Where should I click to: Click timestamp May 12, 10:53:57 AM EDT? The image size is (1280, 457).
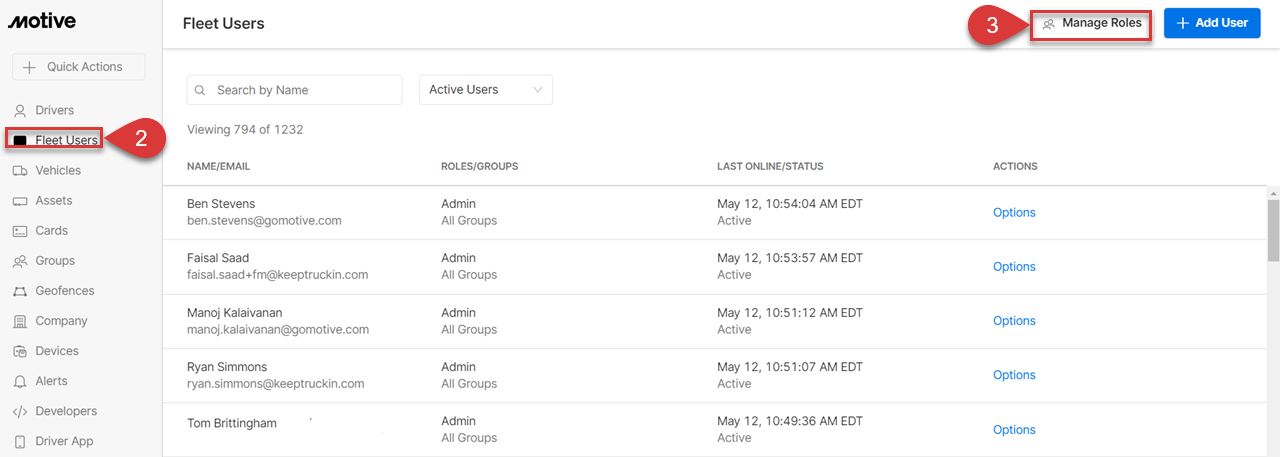tap(790, 258)
